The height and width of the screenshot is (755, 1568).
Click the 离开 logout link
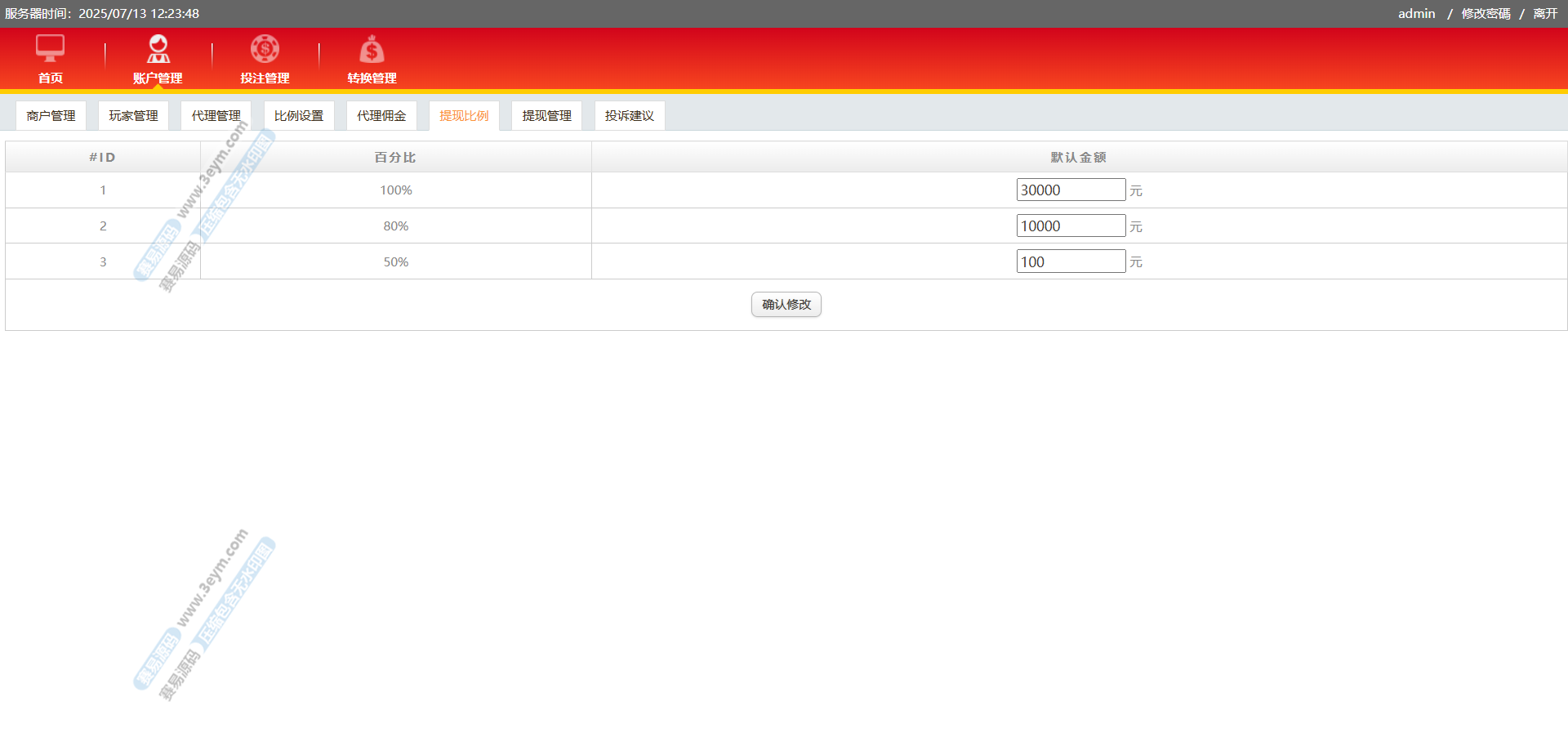1545,14
